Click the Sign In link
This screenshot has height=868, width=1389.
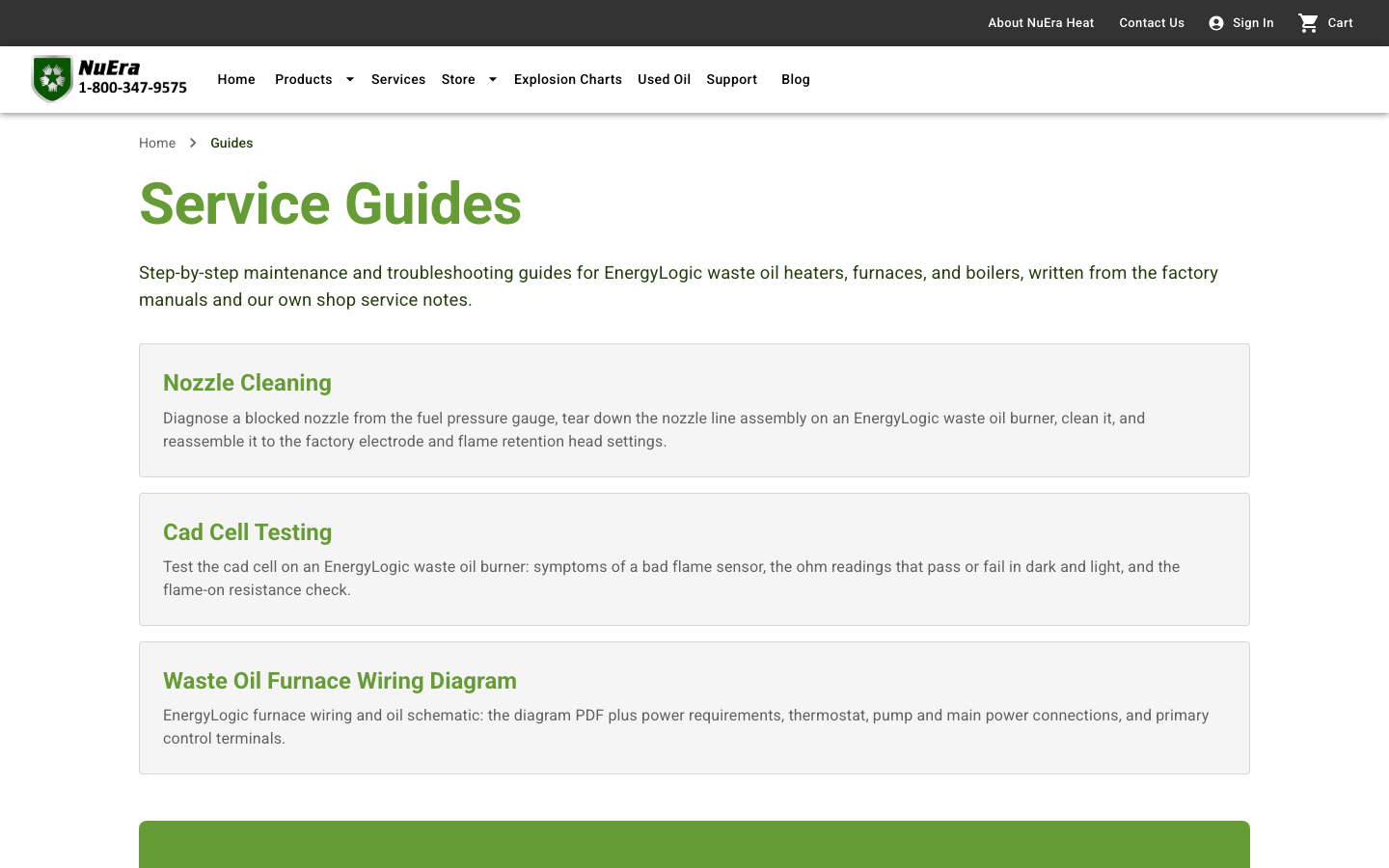tap(1253, 23)
